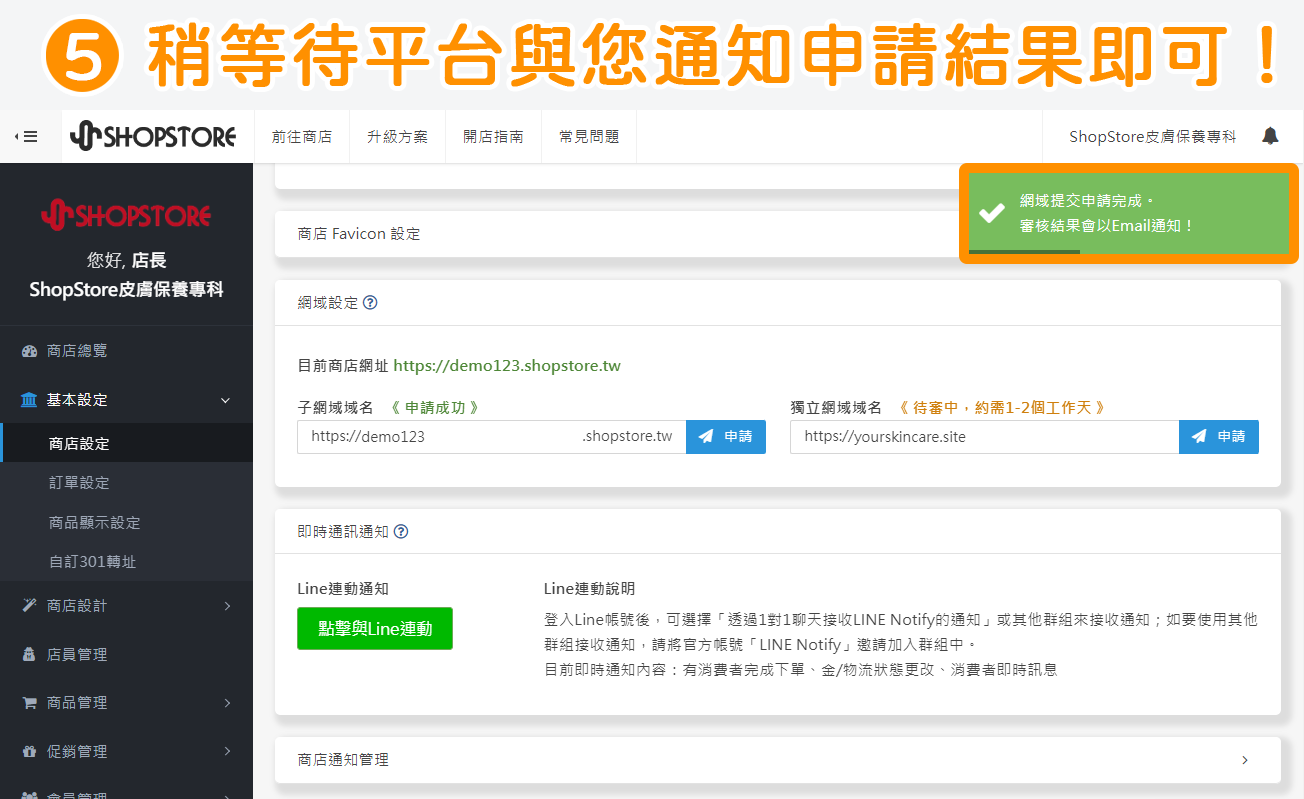
Task: Open 開店指南 in top menu
Action: point(493,137)
